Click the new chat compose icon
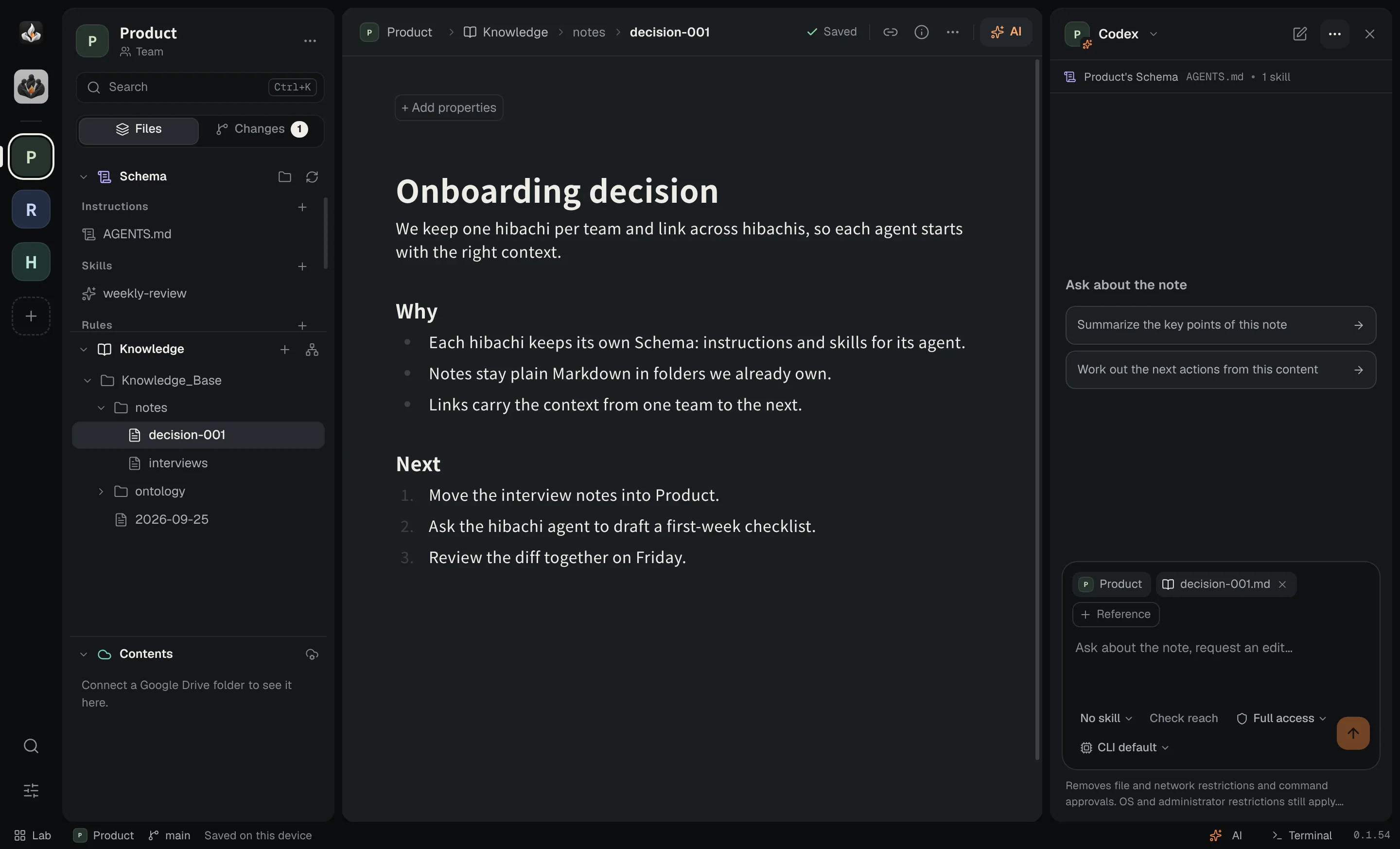1400x849 pixels. pyautogui.click(x=1299, y=34)
